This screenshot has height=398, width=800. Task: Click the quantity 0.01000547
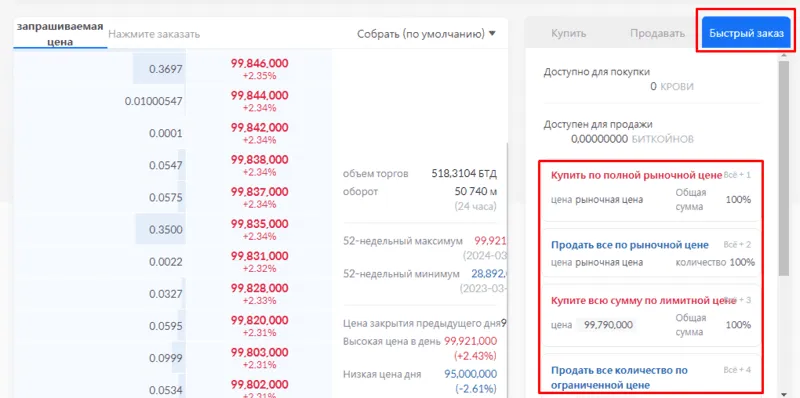154,101
